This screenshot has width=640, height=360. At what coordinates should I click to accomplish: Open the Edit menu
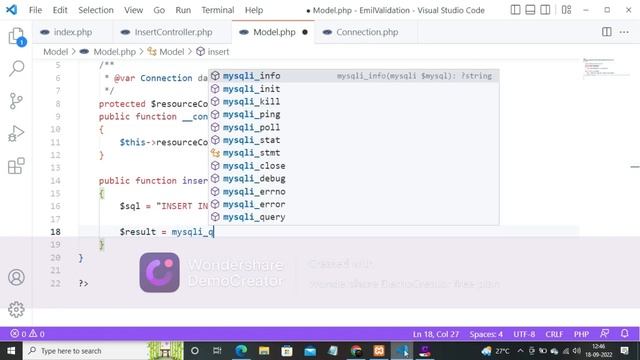[x=60, y=10]
